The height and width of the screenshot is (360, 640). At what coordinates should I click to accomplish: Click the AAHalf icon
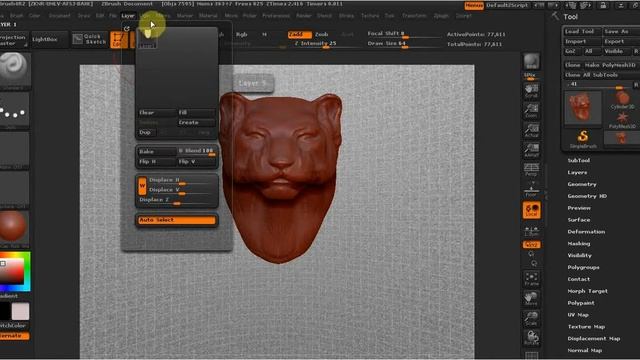point(531,150)
